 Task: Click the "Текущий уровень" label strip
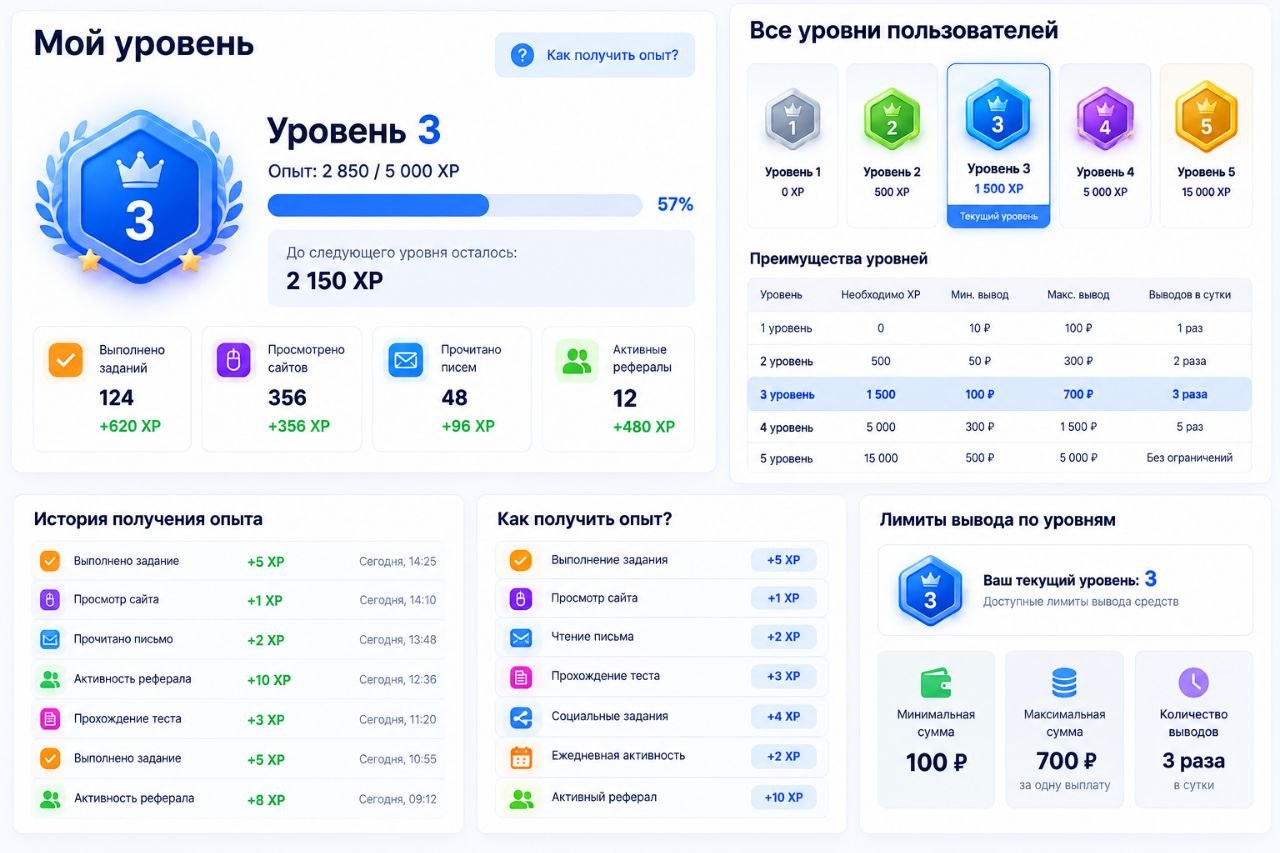tap(998, 216)
